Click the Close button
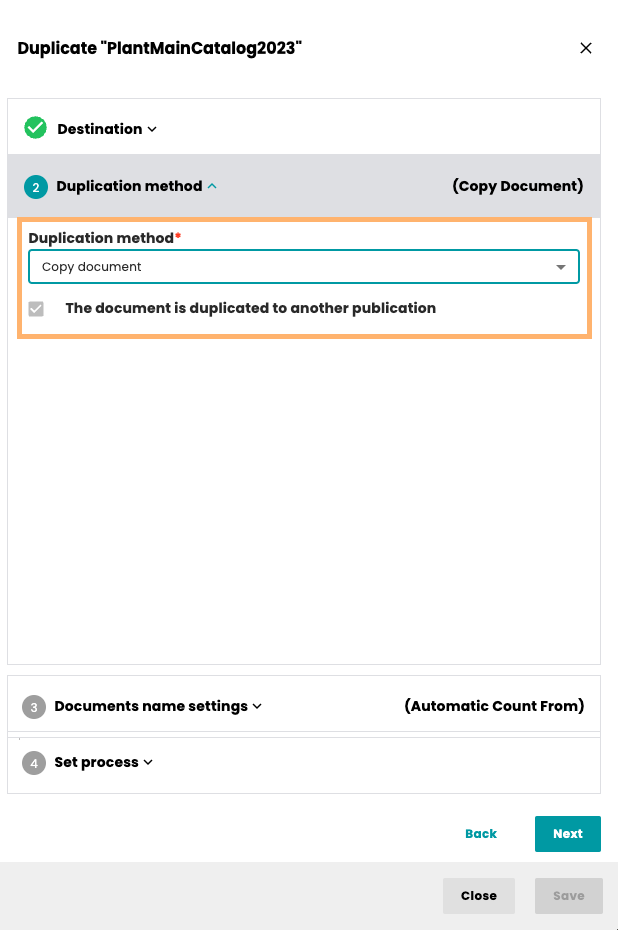Image resolution: width=618 pixels, height=930 pixels. click(x=478, y=895)
